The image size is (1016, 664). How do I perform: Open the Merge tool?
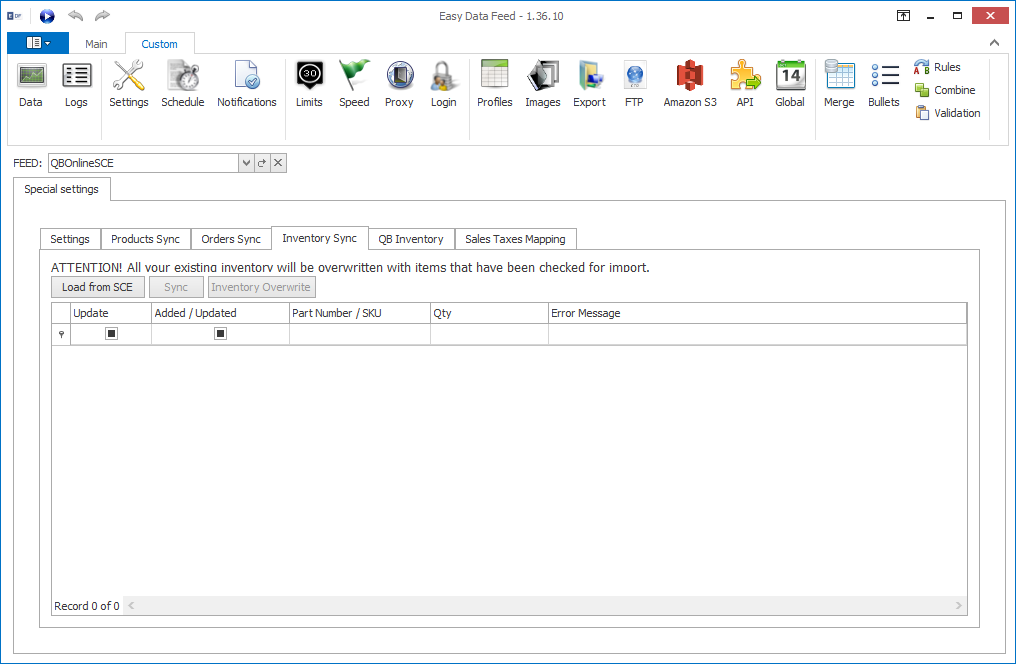pos(839,84)
